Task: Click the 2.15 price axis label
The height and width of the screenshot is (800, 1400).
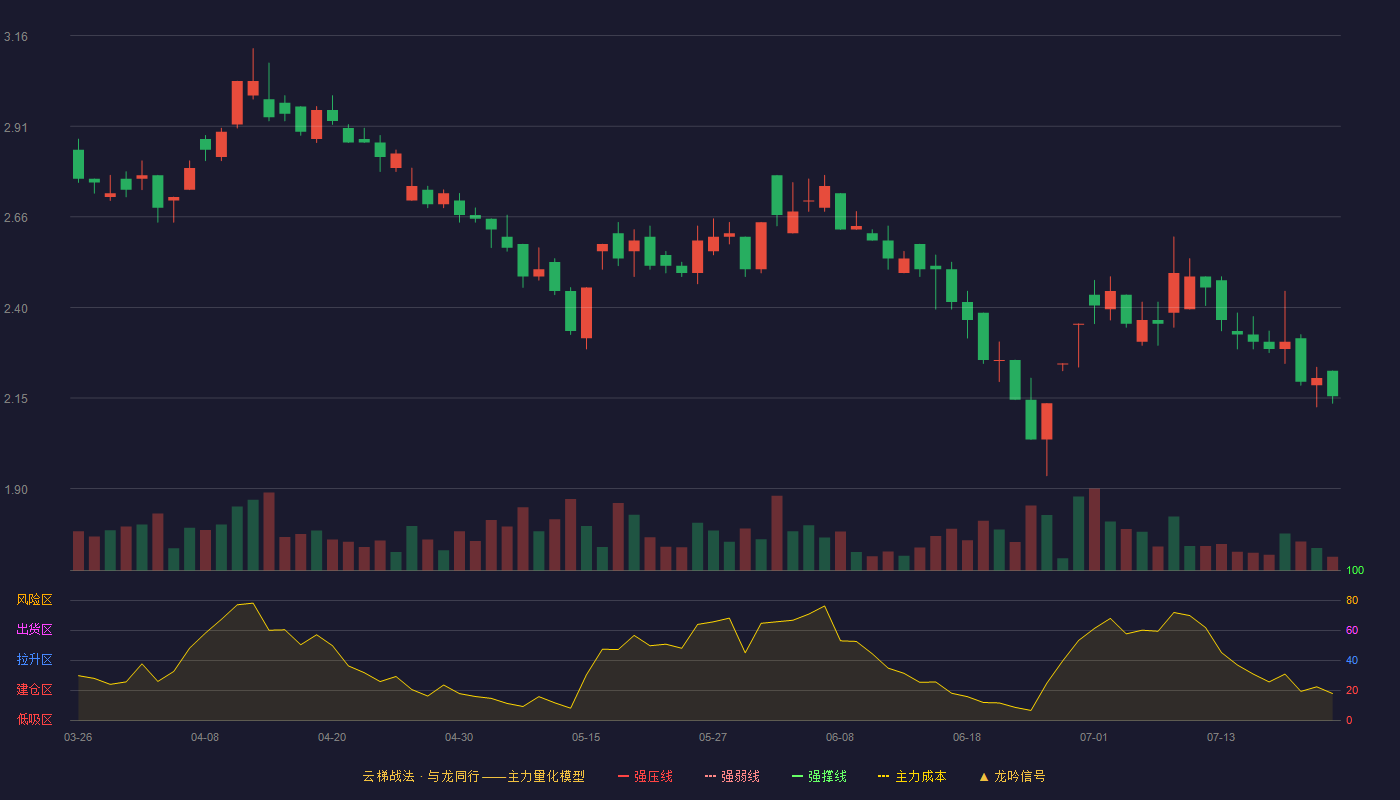Action: 16,399
